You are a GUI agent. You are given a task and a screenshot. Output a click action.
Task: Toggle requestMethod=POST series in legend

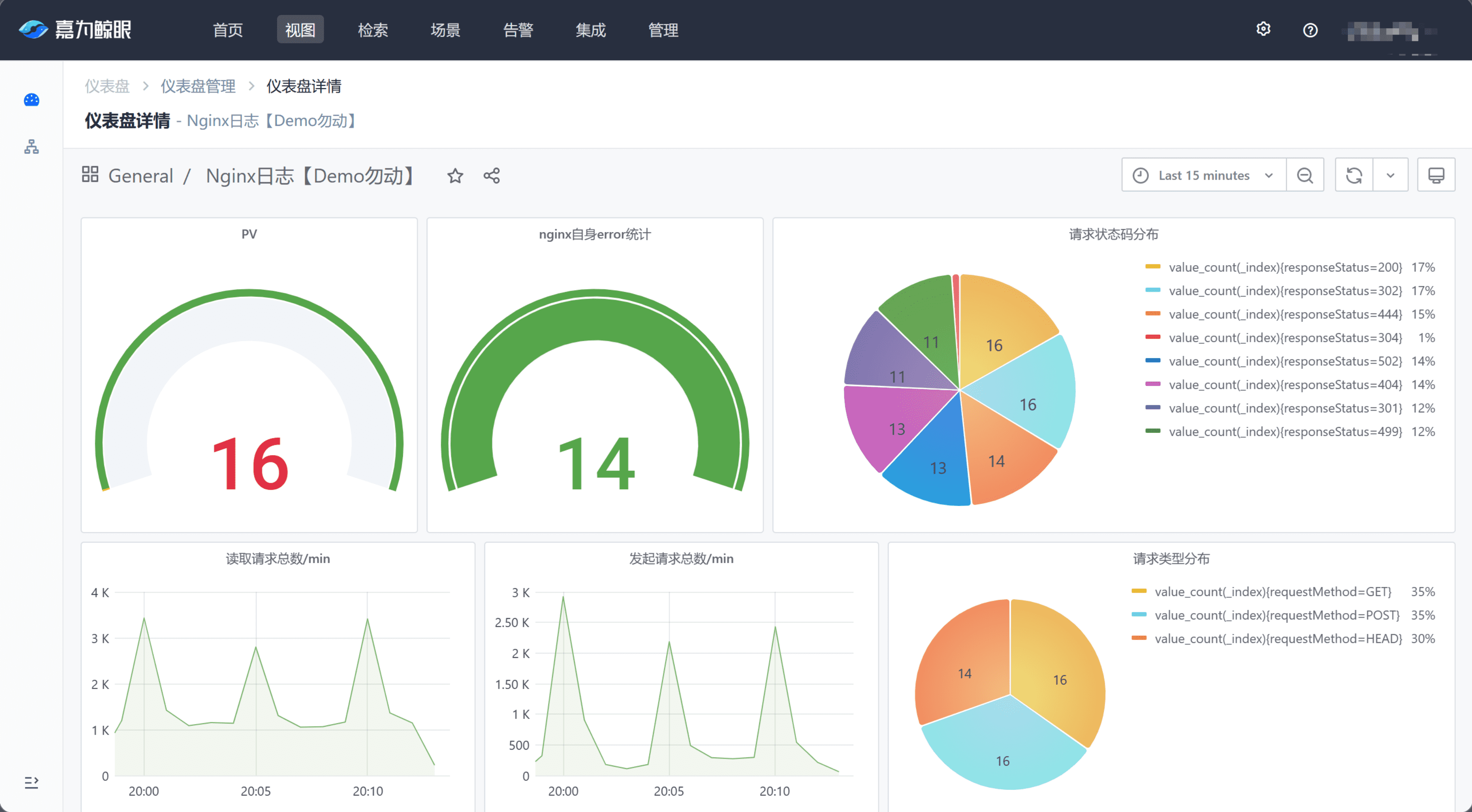tap(1276, 616)
